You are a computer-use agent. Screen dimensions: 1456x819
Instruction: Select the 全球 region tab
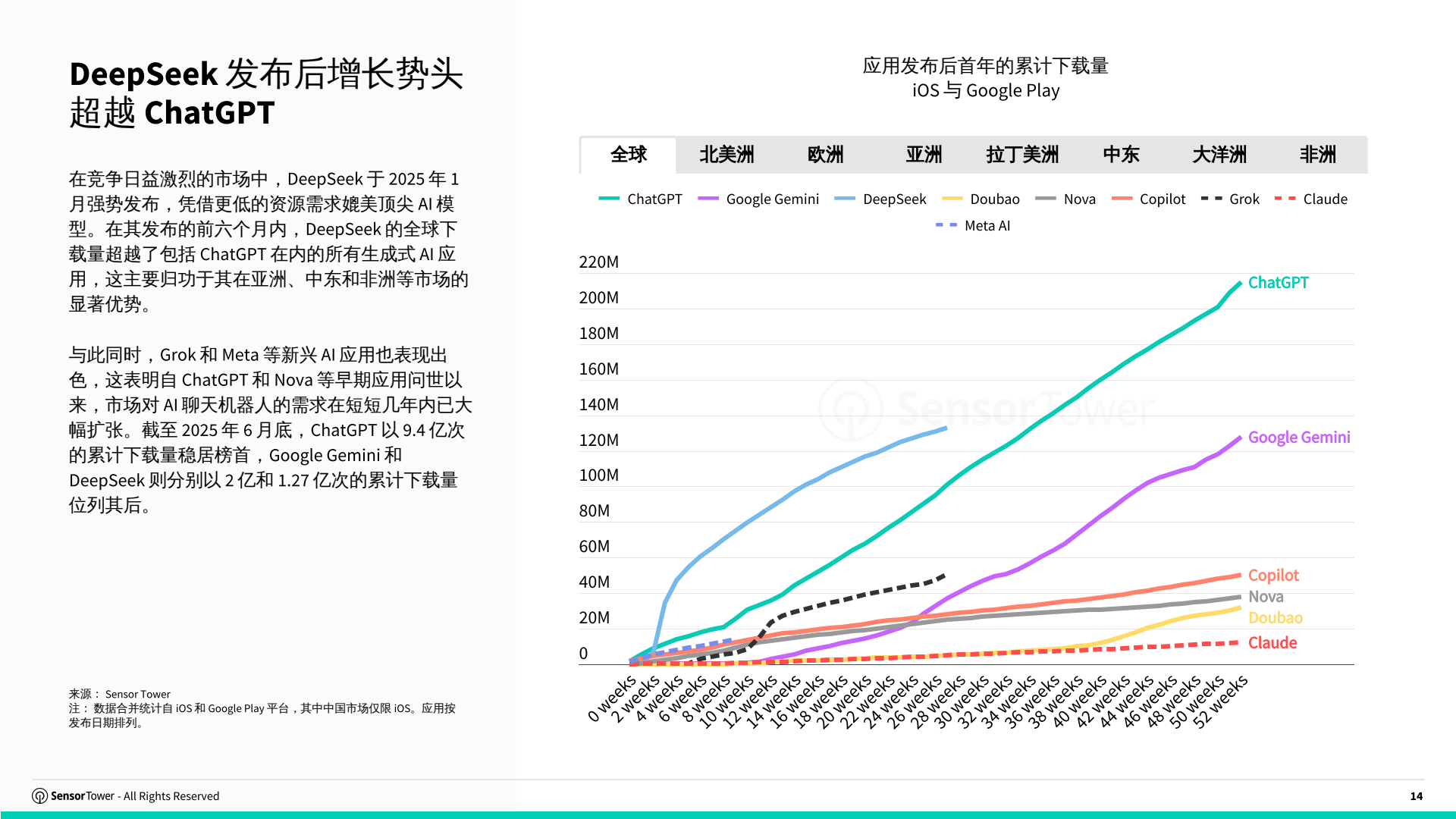[628, 155]
